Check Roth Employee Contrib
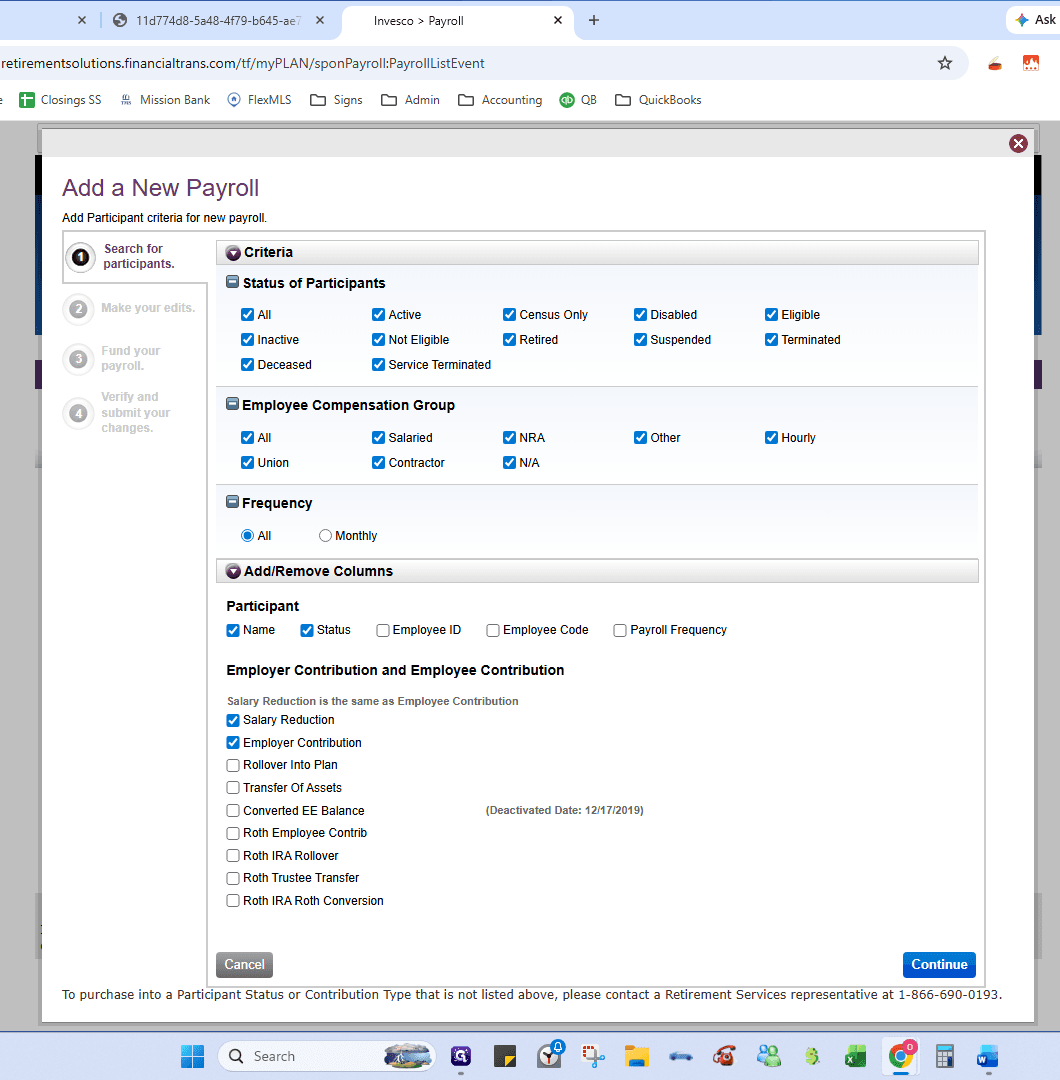This screenshot has width=1060, height=1080. [233, 833]
